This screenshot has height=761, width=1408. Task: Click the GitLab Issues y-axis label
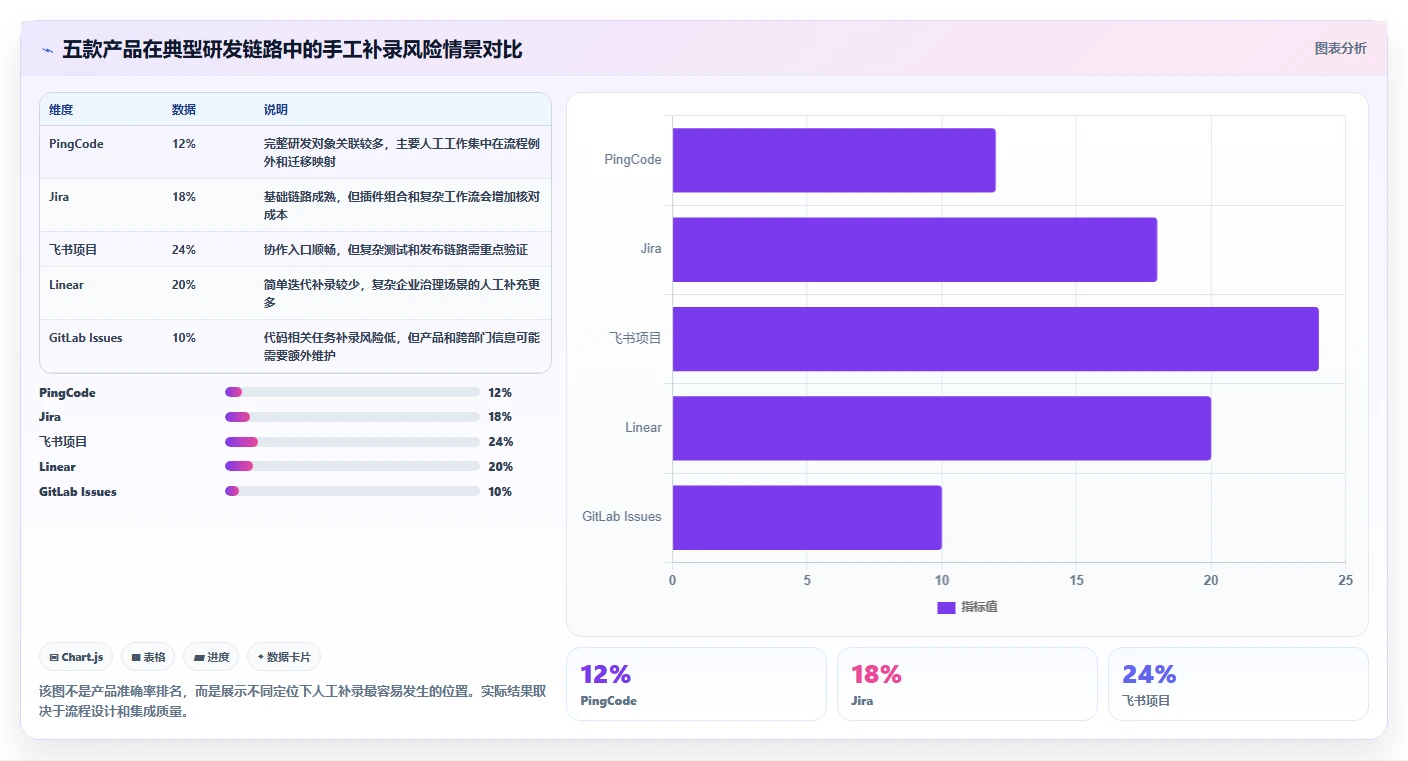(x=622, y=517)
